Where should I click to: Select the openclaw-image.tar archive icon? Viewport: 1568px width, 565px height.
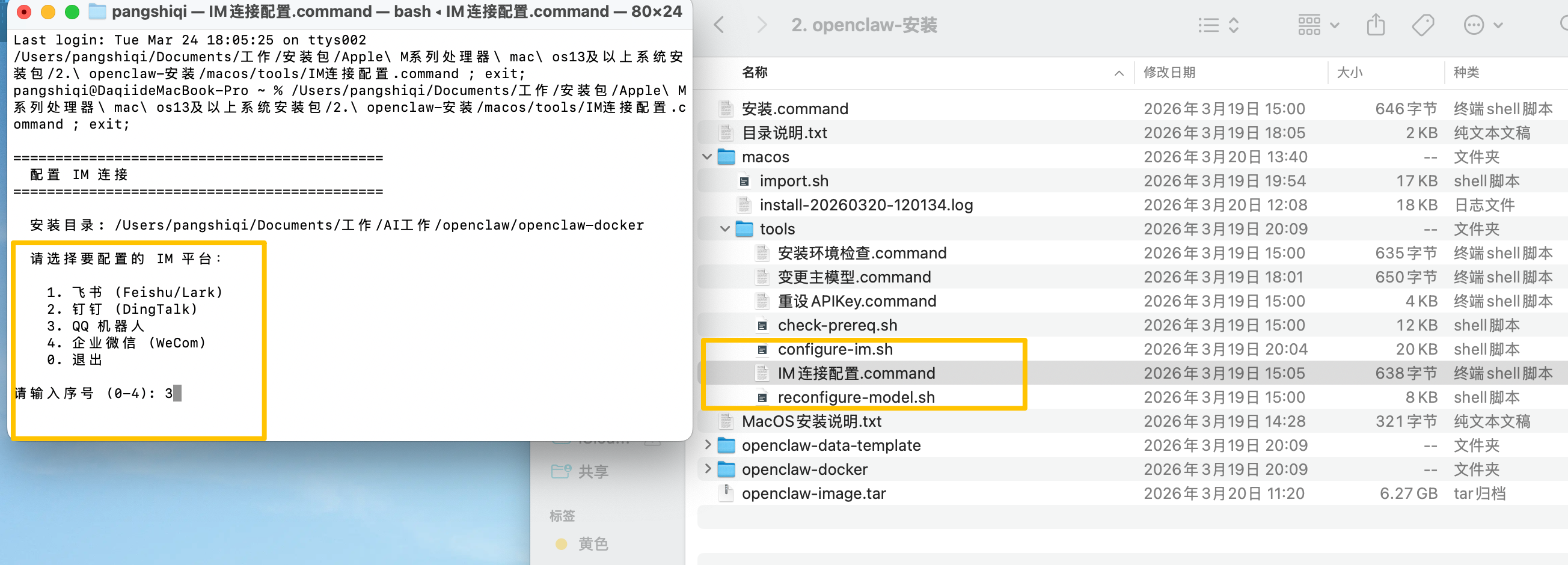(x=726, y=492)
